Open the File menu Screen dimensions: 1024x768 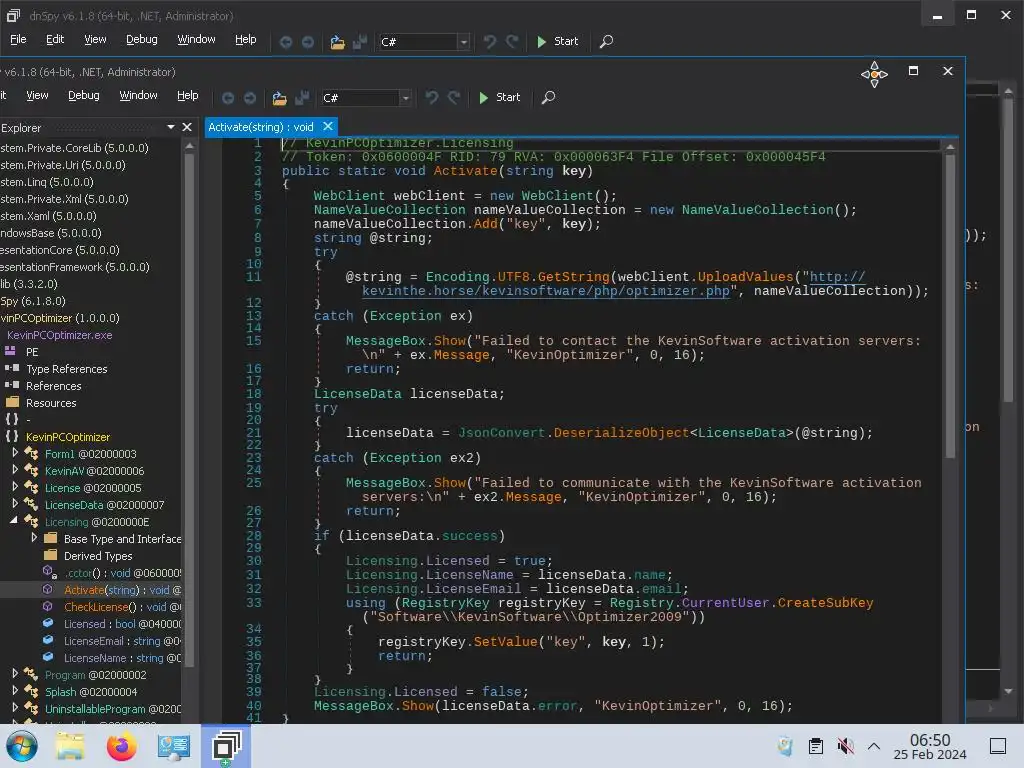18,39
